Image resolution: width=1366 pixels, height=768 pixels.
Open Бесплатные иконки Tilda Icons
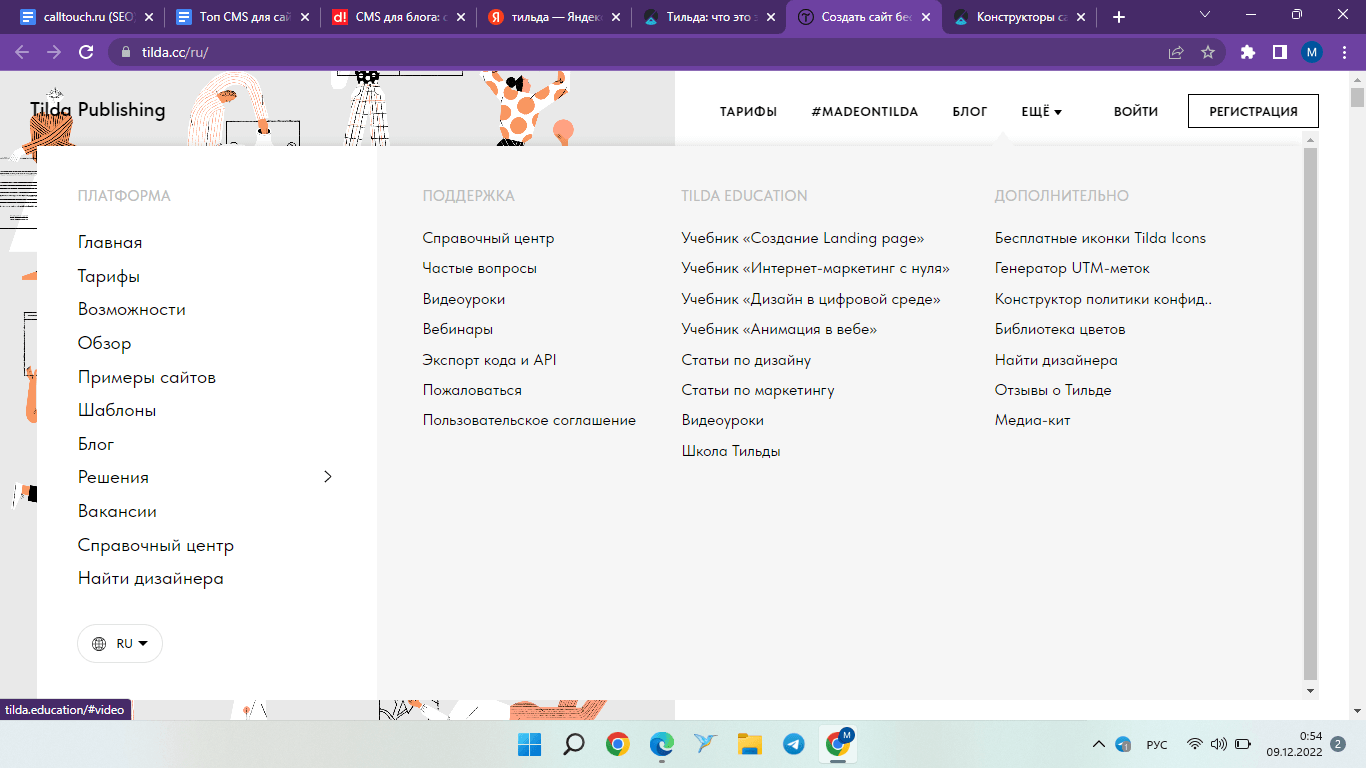pyautogui.click(x=1100, y=238)
